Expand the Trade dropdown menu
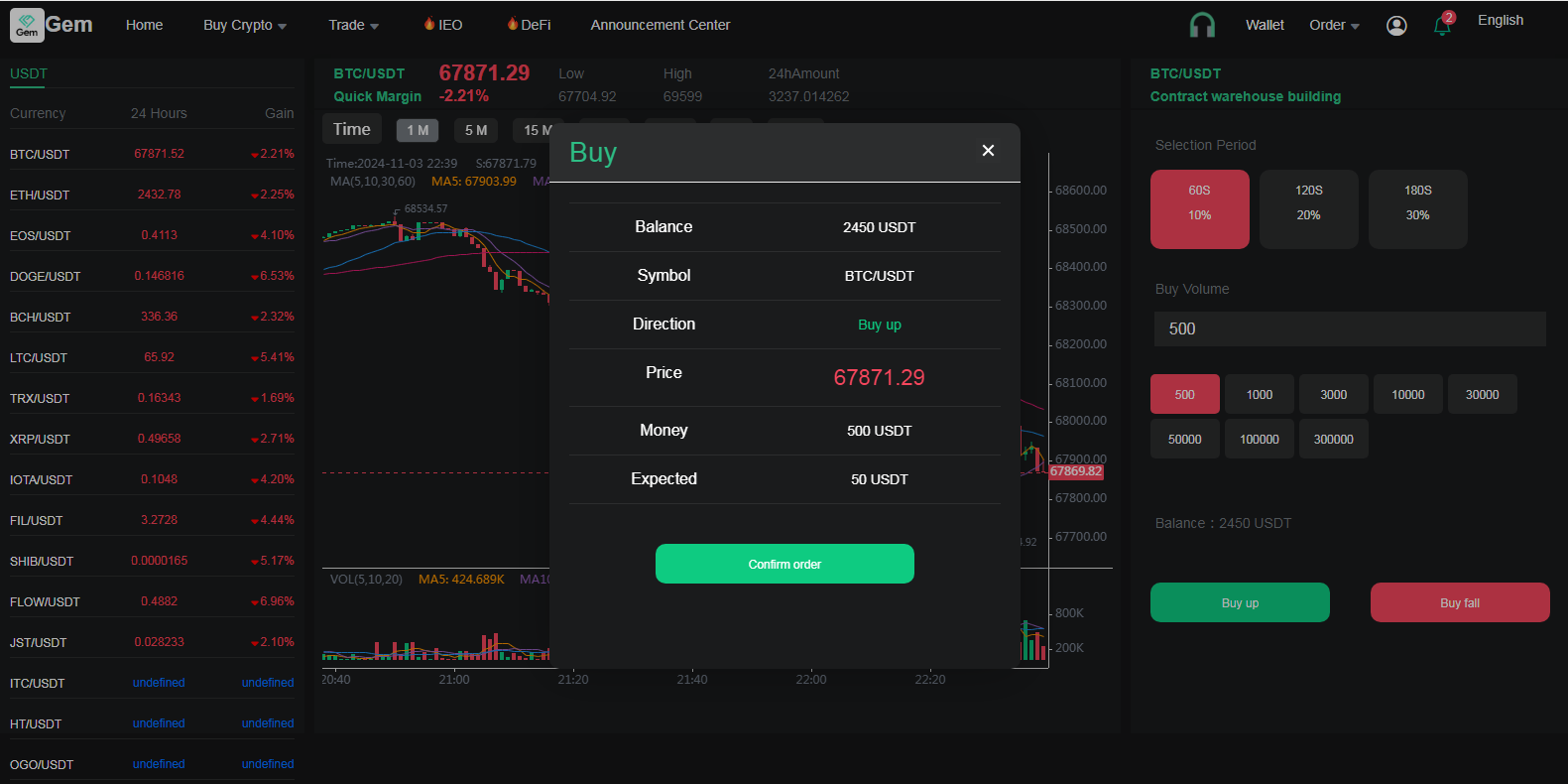This screenshot has width=1568, height=784. [x=353, y=25]
